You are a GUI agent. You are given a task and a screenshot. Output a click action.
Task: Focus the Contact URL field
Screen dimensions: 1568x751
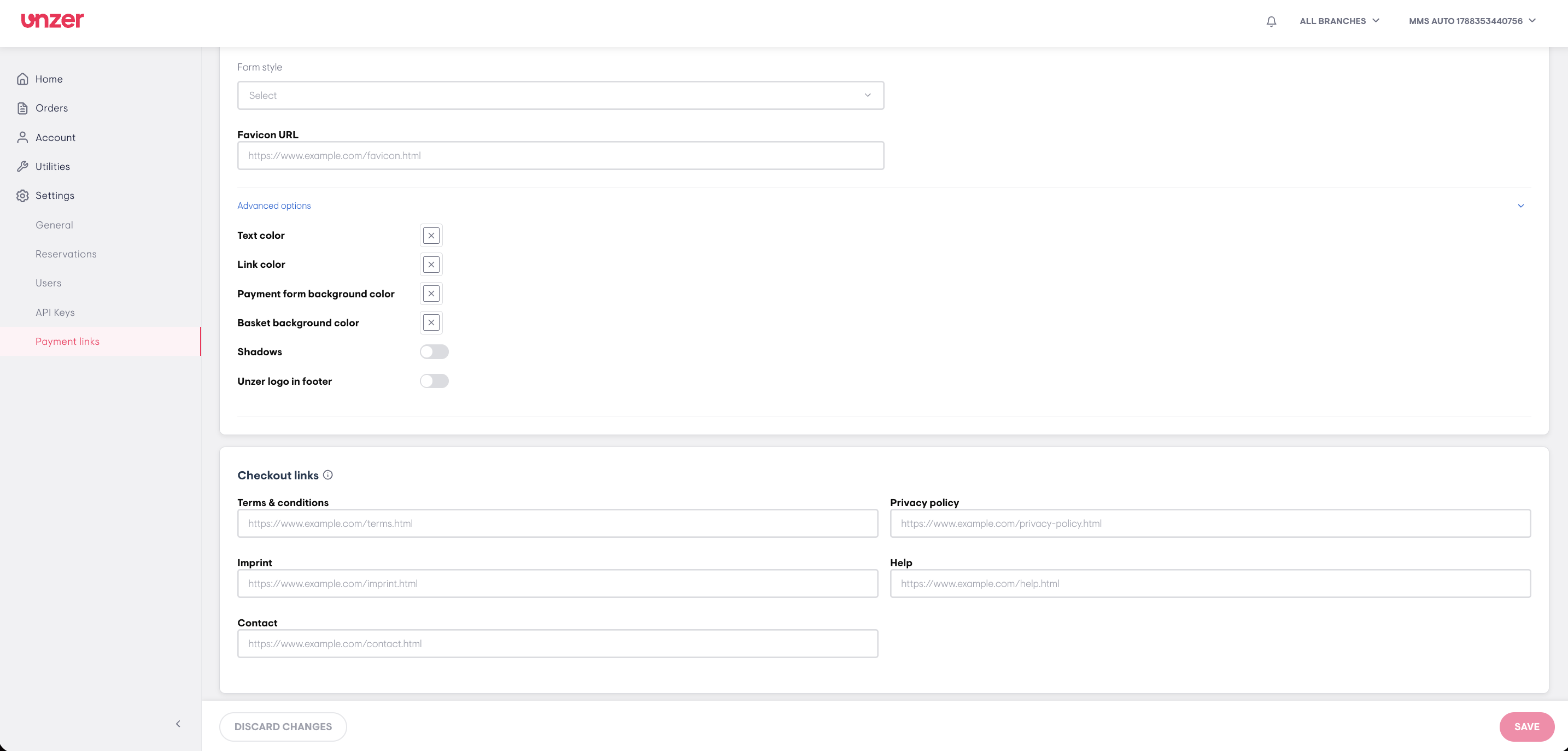[557, 643]
